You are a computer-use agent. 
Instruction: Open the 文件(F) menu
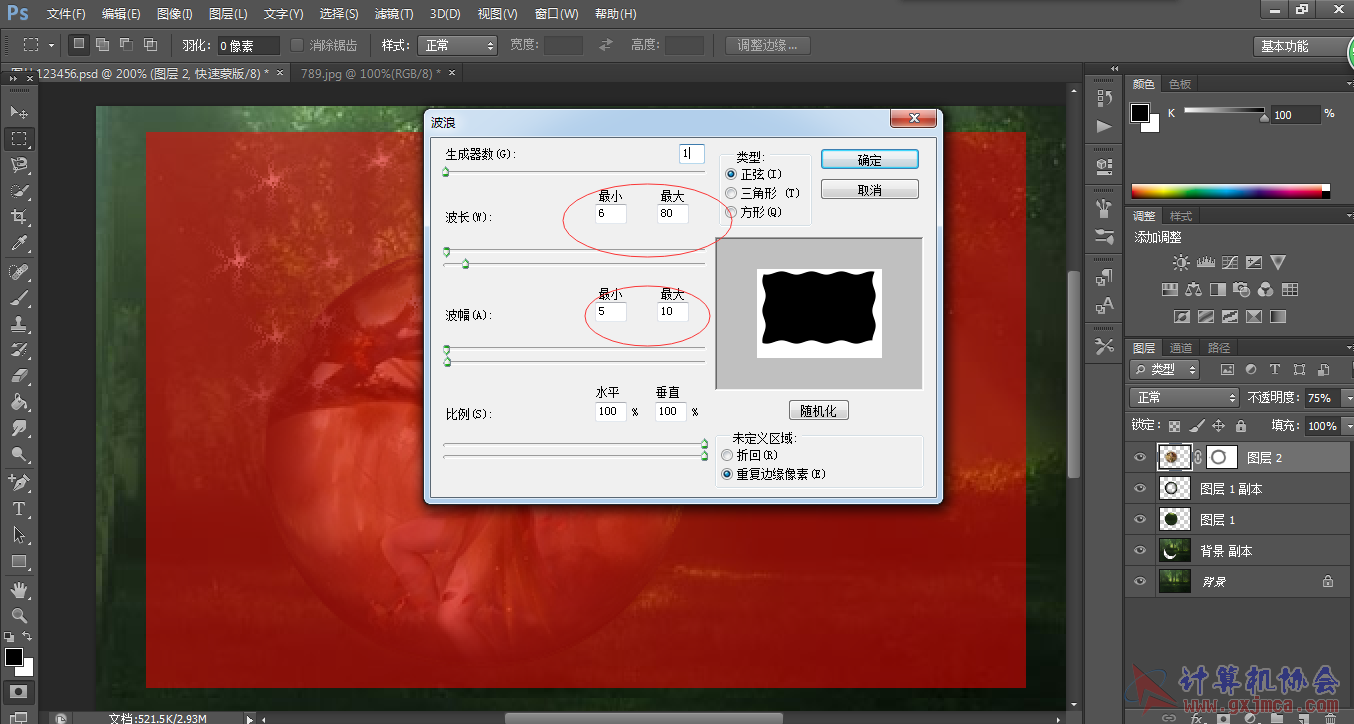[66, 14]
